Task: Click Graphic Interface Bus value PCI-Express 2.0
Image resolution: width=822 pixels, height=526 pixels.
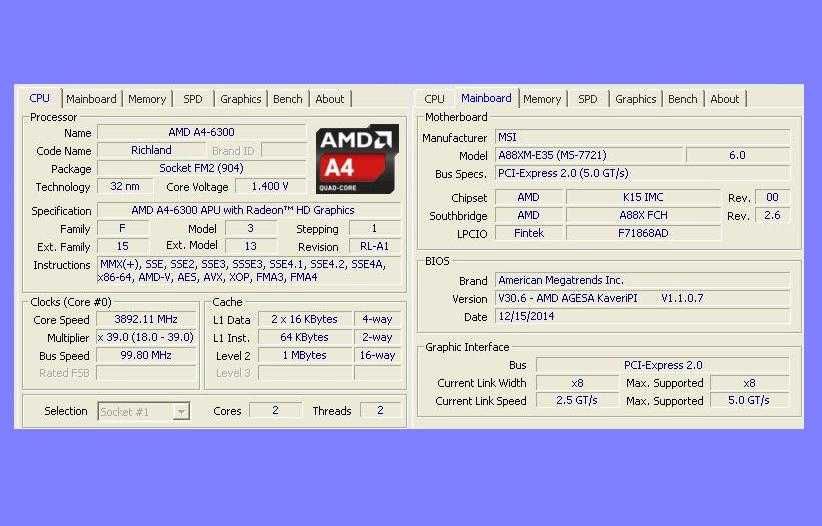Action: pyautogui.click(x=663, y=365)
